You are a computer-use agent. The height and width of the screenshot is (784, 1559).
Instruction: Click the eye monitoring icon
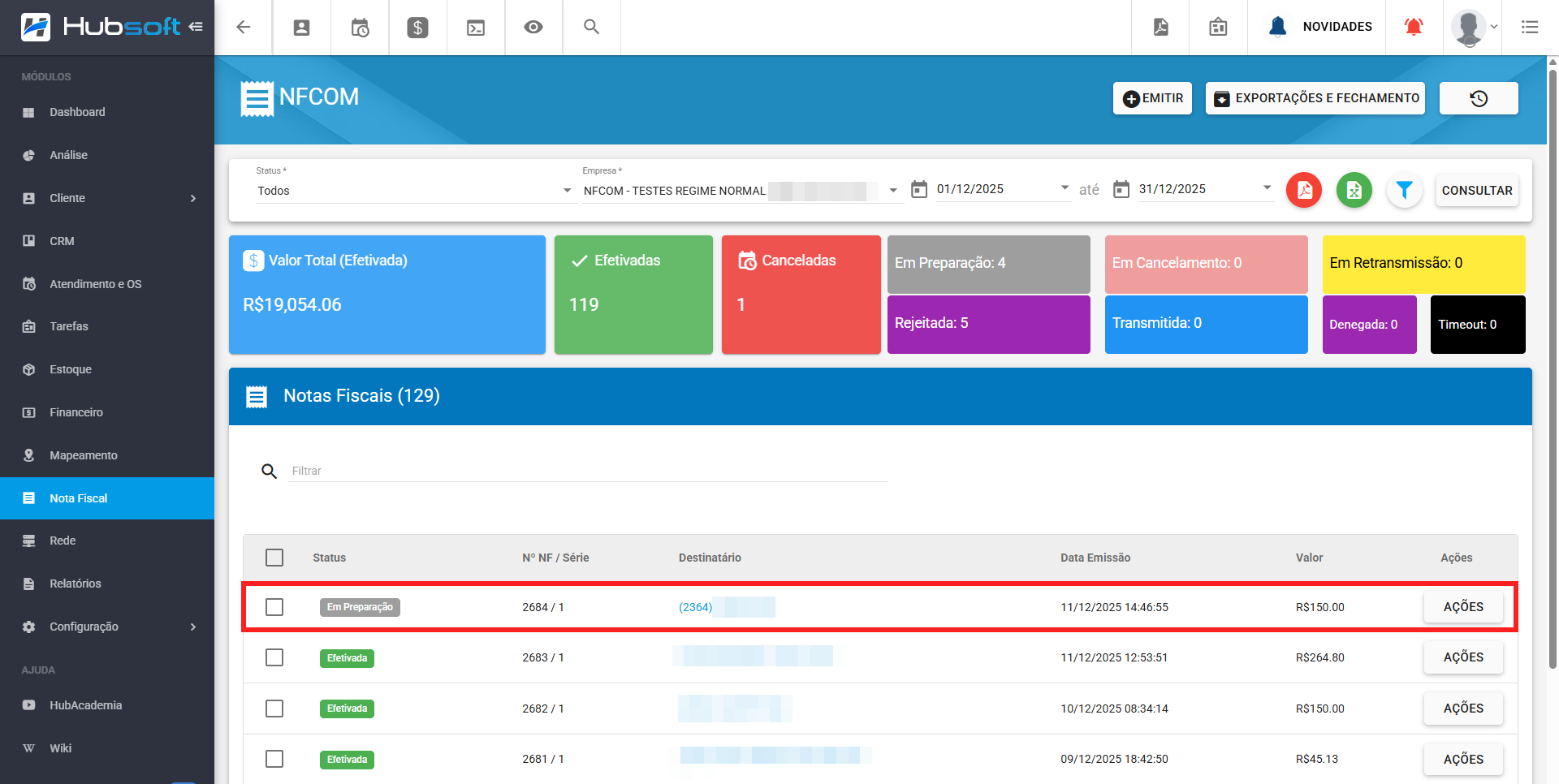[533, 27]
